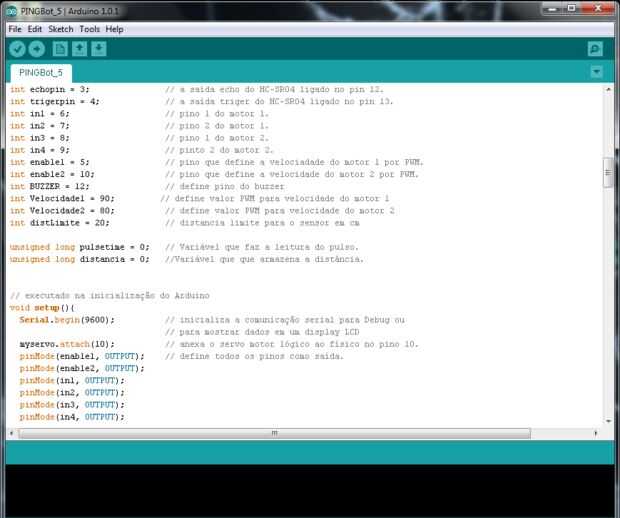The image size is (620, 518).
Task: Click the line 'int Velocidade1 = 90;'
Action: pyautogui.click(x=62, y=199)
